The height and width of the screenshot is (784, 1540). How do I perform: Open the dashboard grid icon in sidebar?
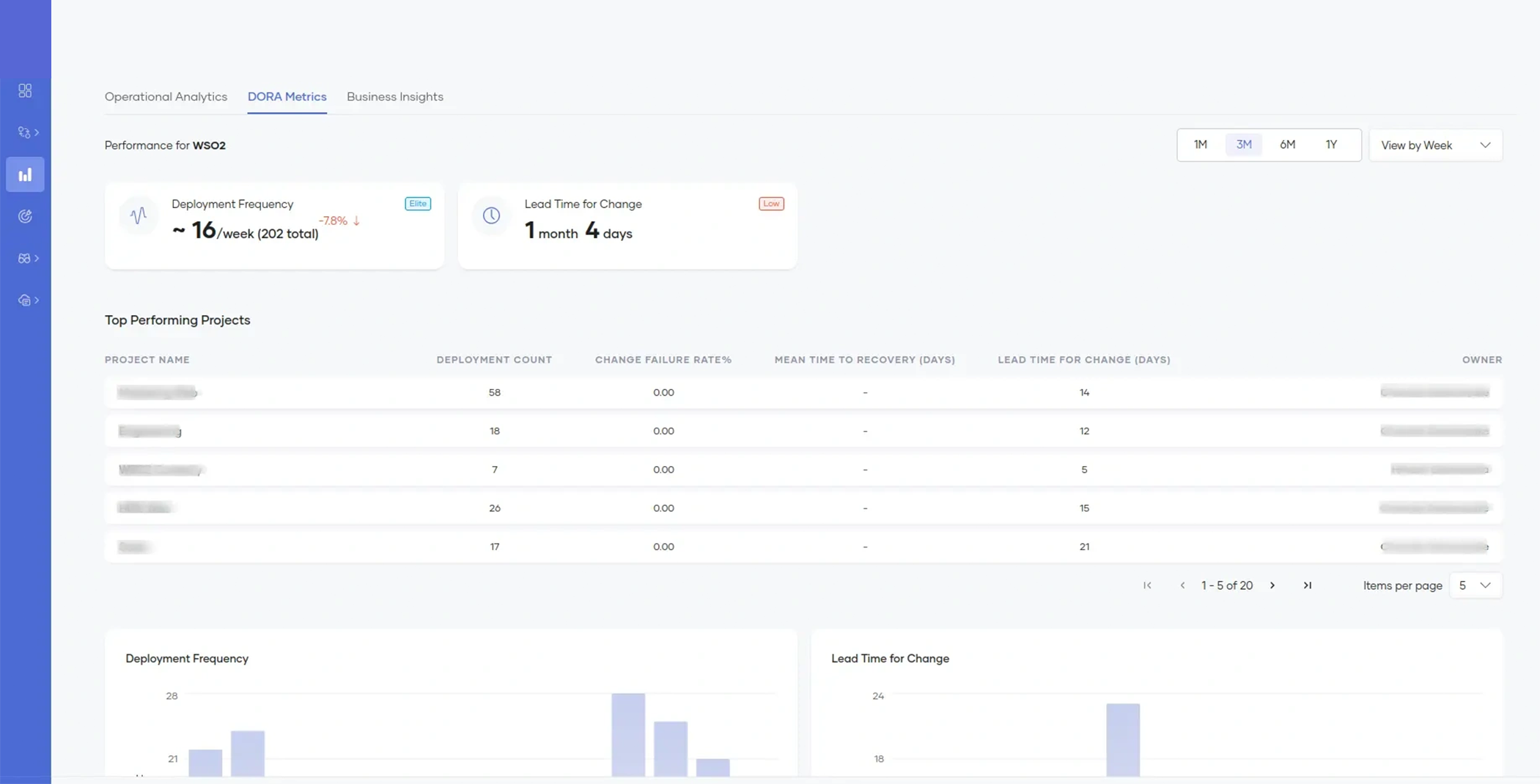(25, 91)
